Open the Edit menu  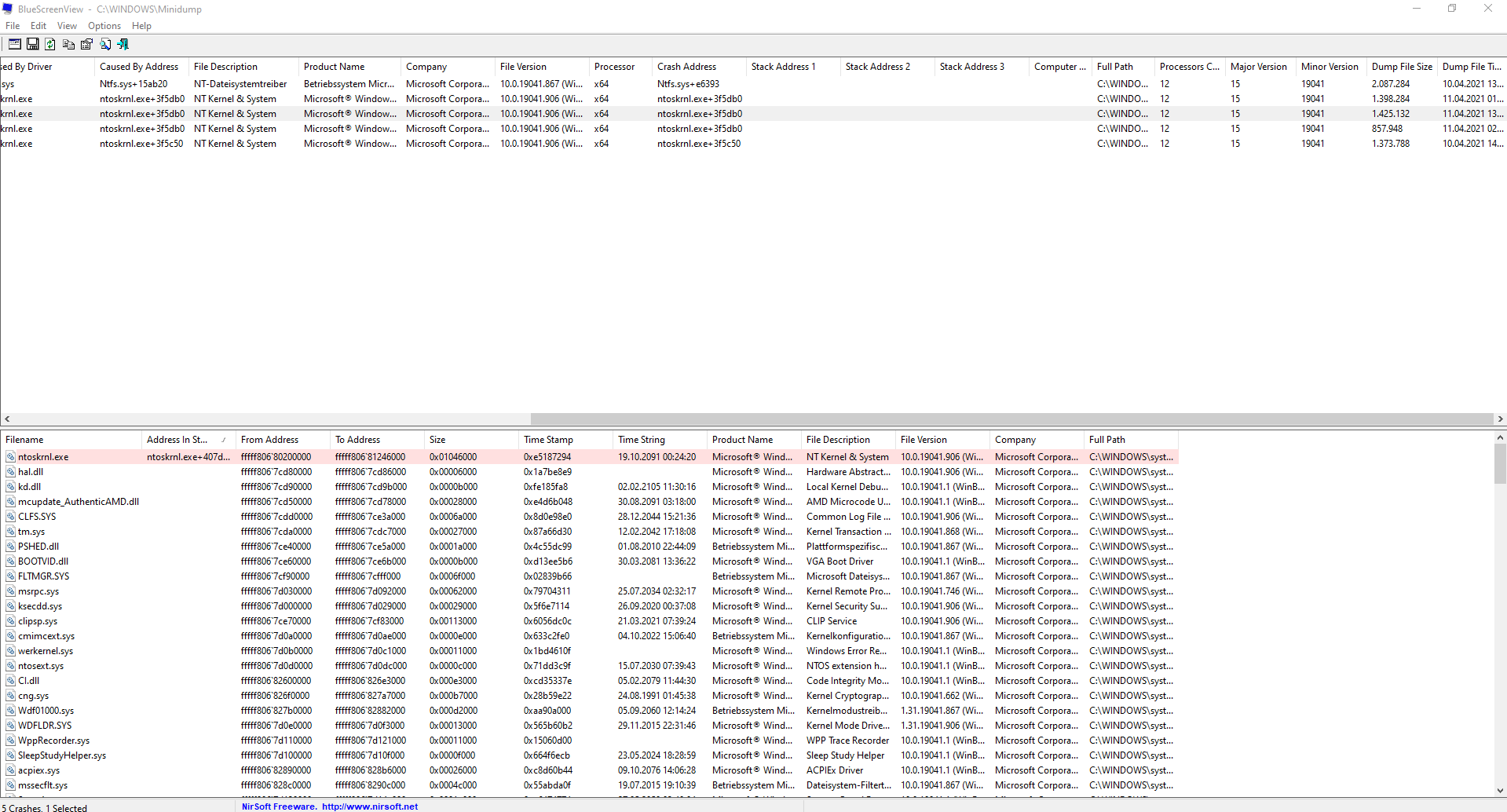tap(38, 26)
